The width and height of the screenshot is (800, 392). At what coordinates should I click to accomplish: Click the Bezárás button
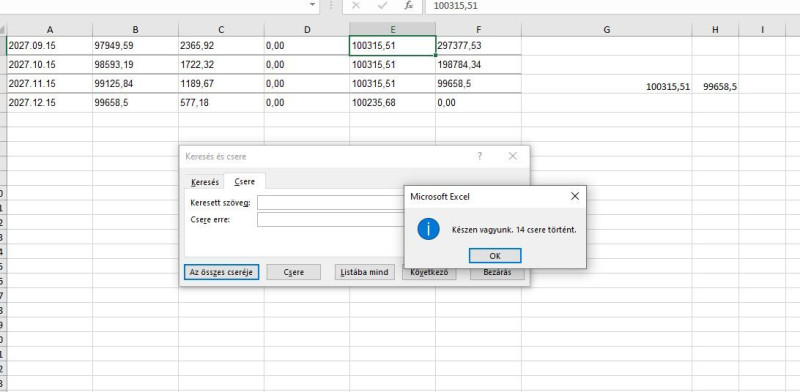[497, 273]
